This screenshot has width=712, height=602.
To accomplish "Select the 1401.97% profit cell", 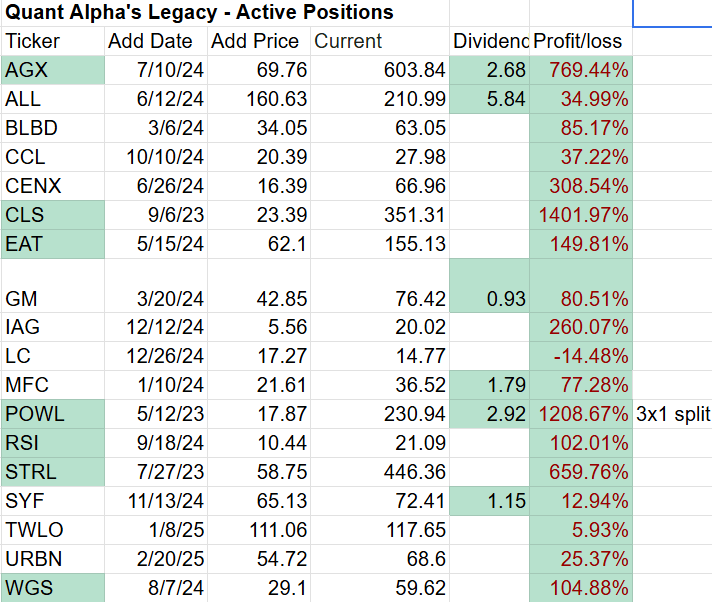I will tap(580, 215).
